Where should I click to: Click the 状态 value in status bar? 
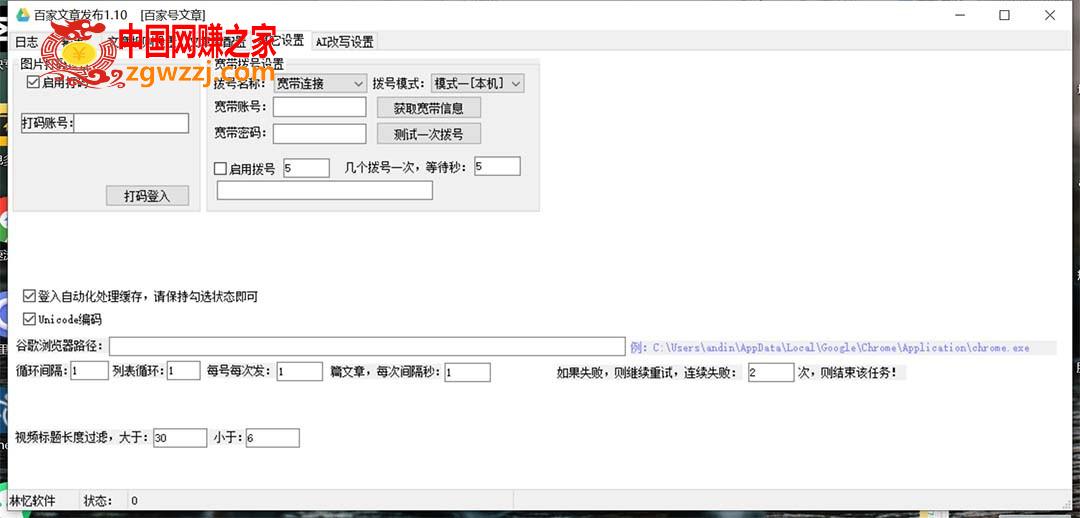click(134, 501)
